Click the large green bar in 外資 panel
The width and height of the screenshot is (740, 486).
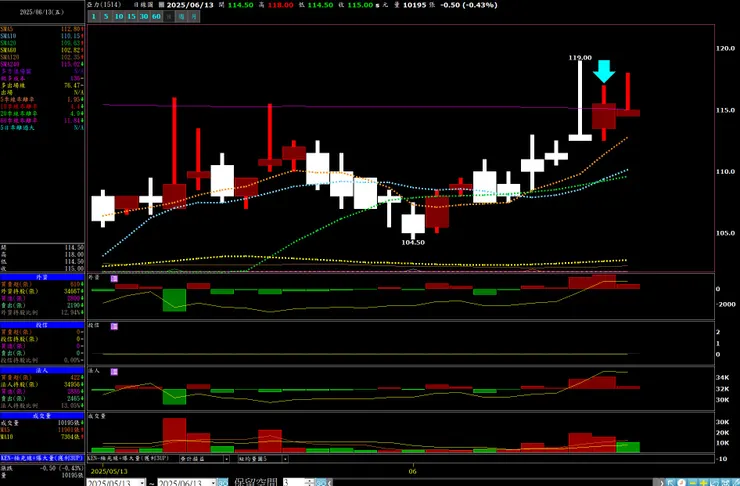click(x=175, y=300)
